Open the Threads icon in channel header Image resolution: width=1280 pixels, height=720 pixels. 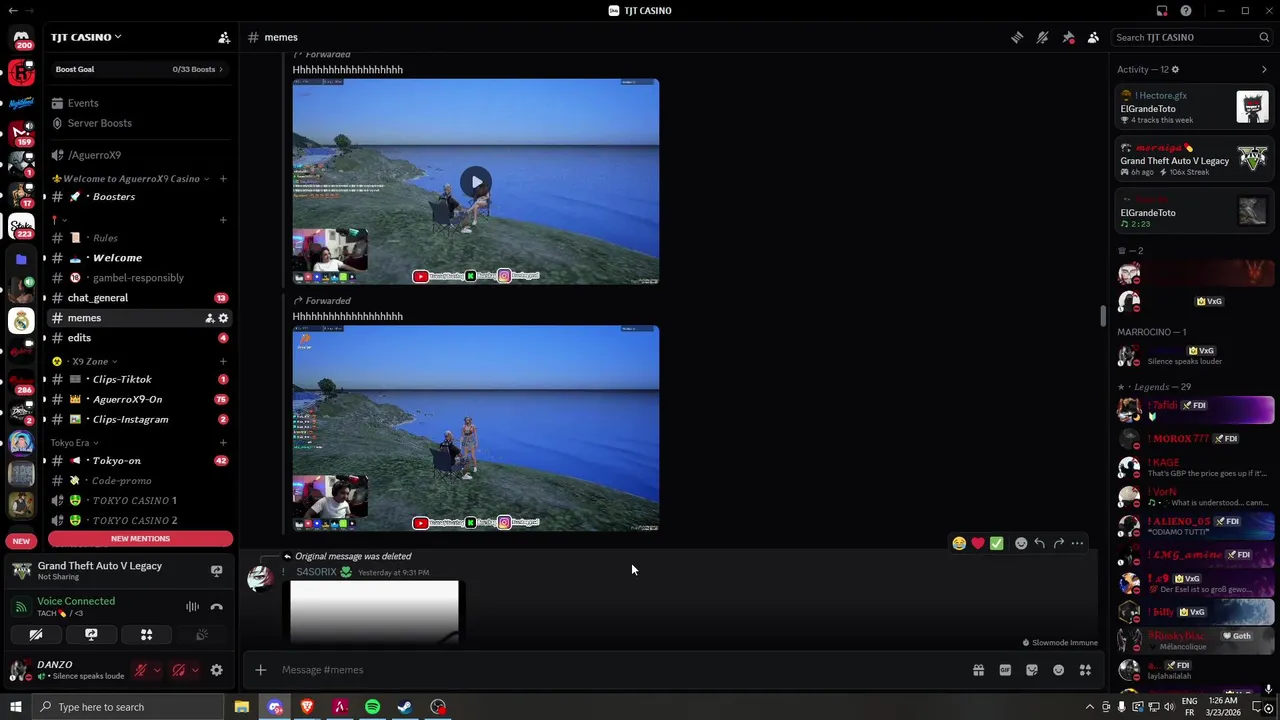pos(1017,37)
